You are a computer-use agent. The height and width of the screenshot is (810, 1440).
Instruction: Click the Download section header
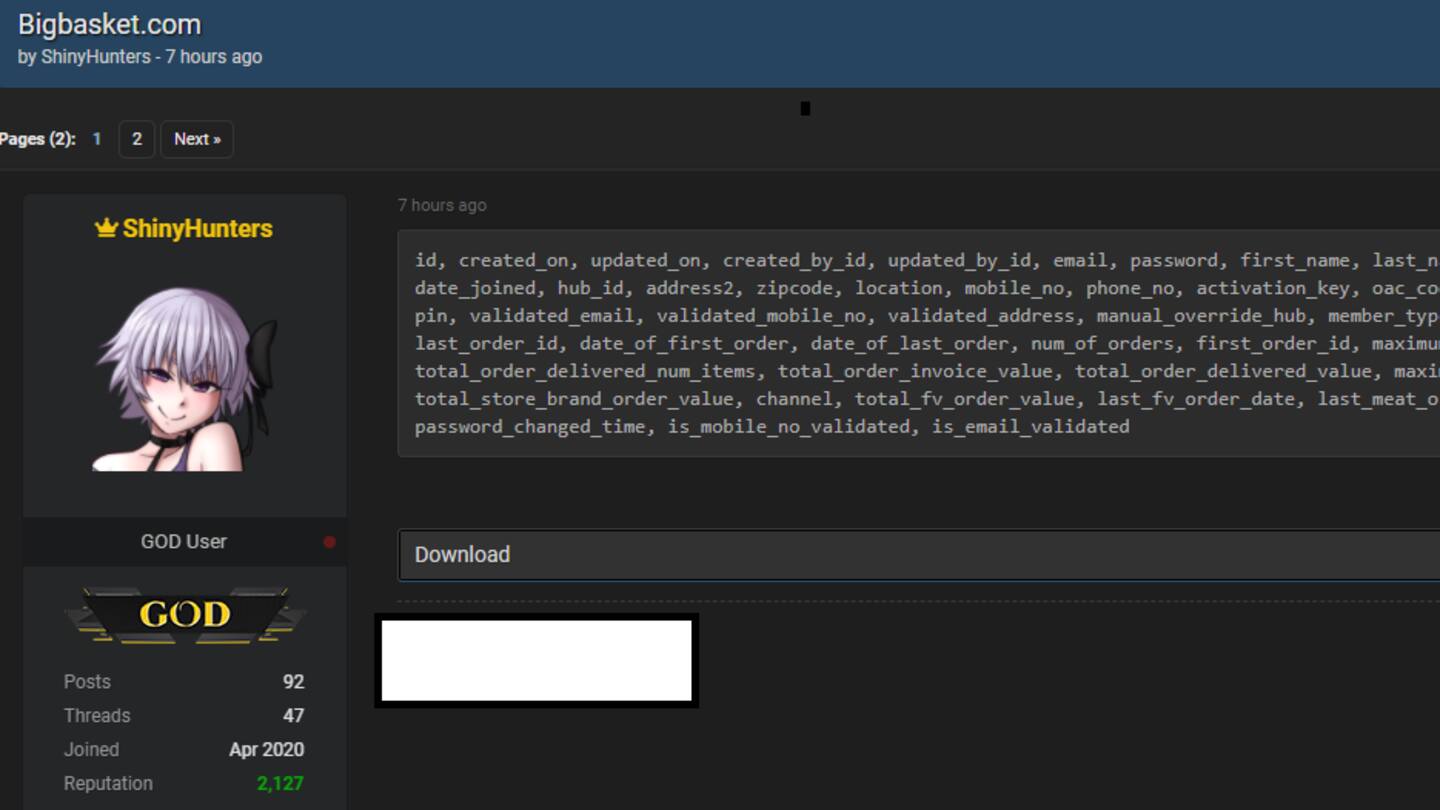[x=918, y=555]
